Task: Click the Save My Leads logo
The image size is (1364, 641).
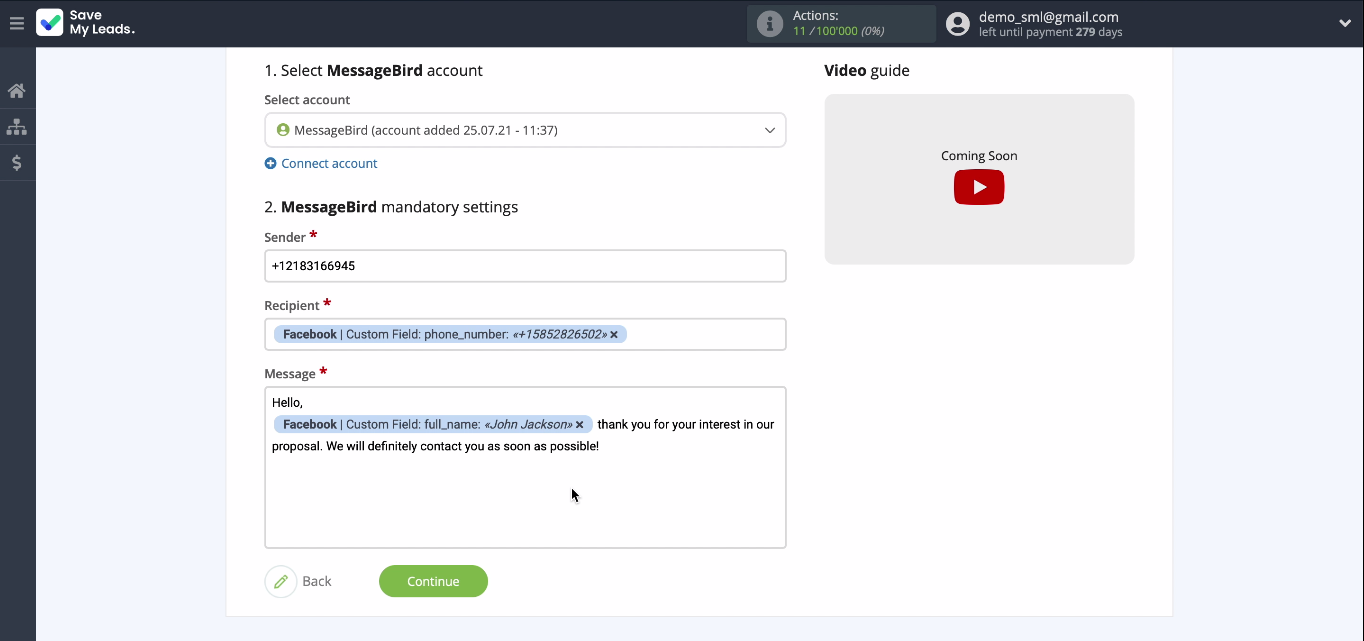Action: pyautogui.click(x=86, y=23)
